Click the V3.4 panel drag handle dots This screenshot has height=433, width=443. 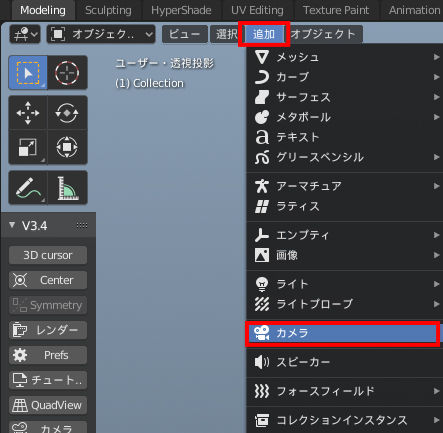pos(82,226)
